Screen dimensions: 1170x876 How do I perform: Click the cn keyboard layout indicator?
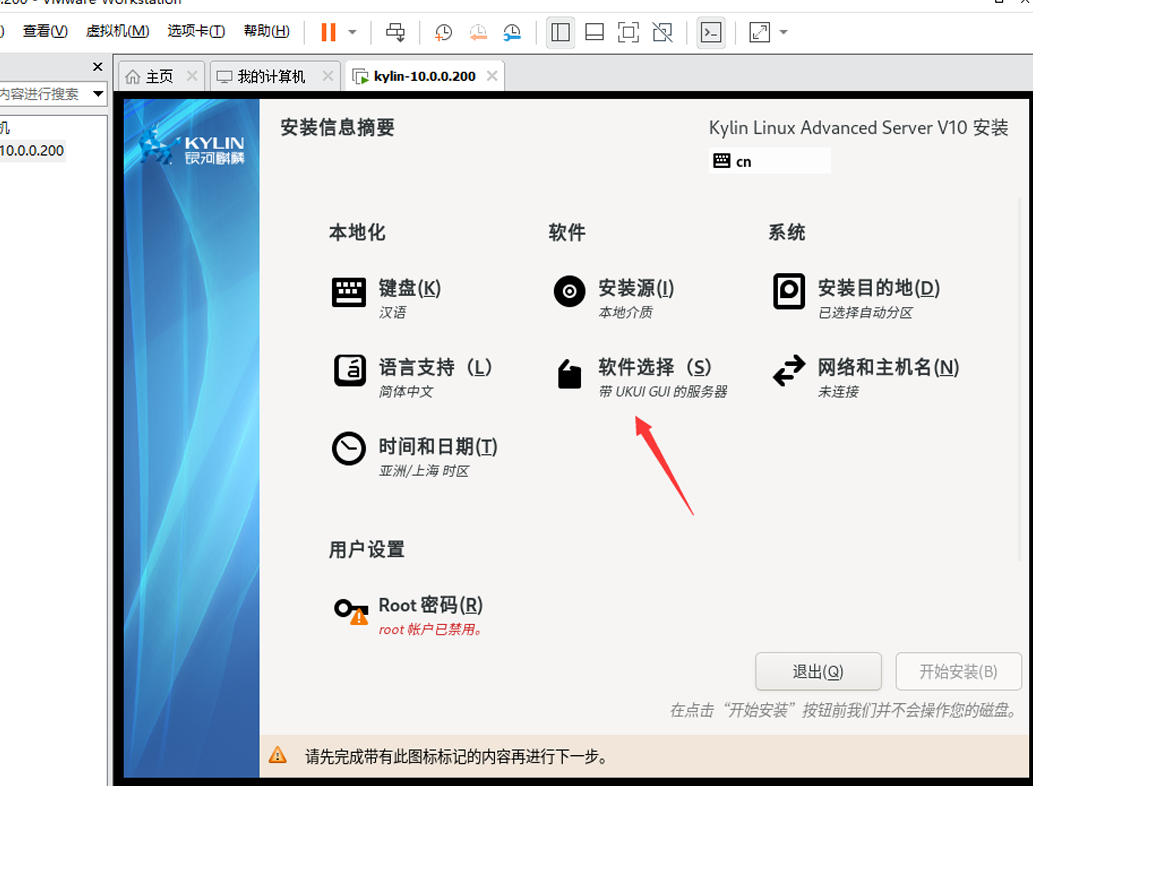coord(769,161)
